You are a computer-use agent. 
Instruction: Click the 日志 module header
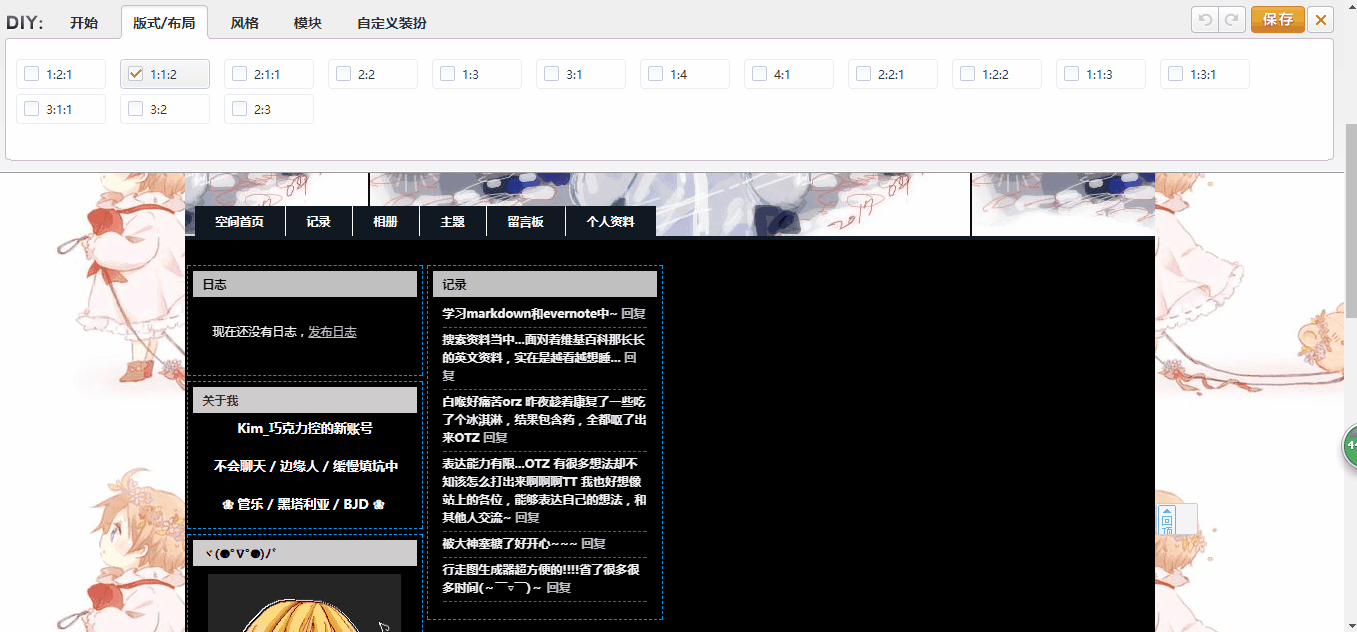pos(305,284)
